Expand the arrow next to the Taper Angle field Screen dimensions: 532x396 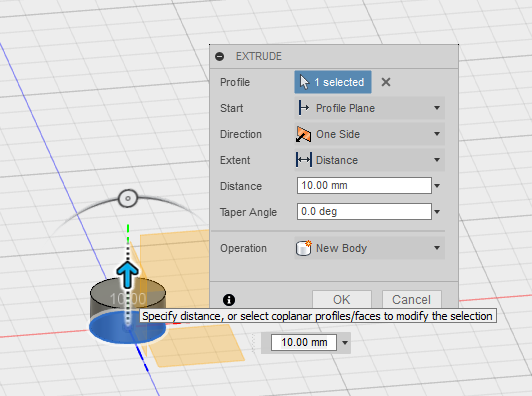437,212
